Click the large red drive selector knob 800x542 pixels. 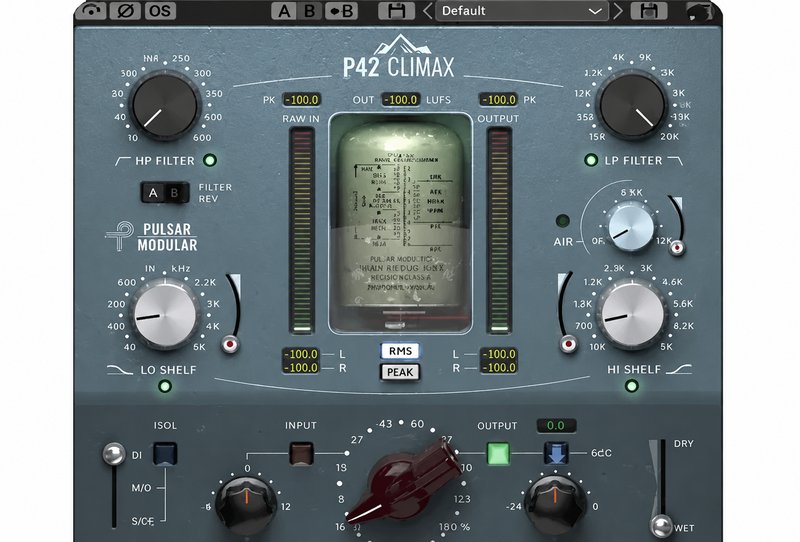(406, 482)
